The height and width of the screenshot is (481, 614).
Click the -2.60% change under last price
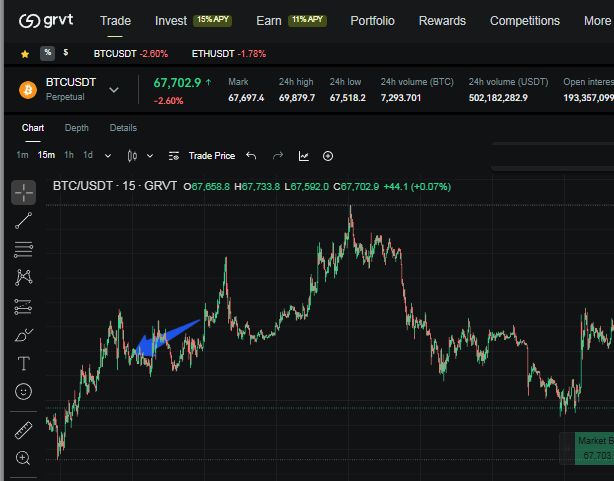pos(168,101)
